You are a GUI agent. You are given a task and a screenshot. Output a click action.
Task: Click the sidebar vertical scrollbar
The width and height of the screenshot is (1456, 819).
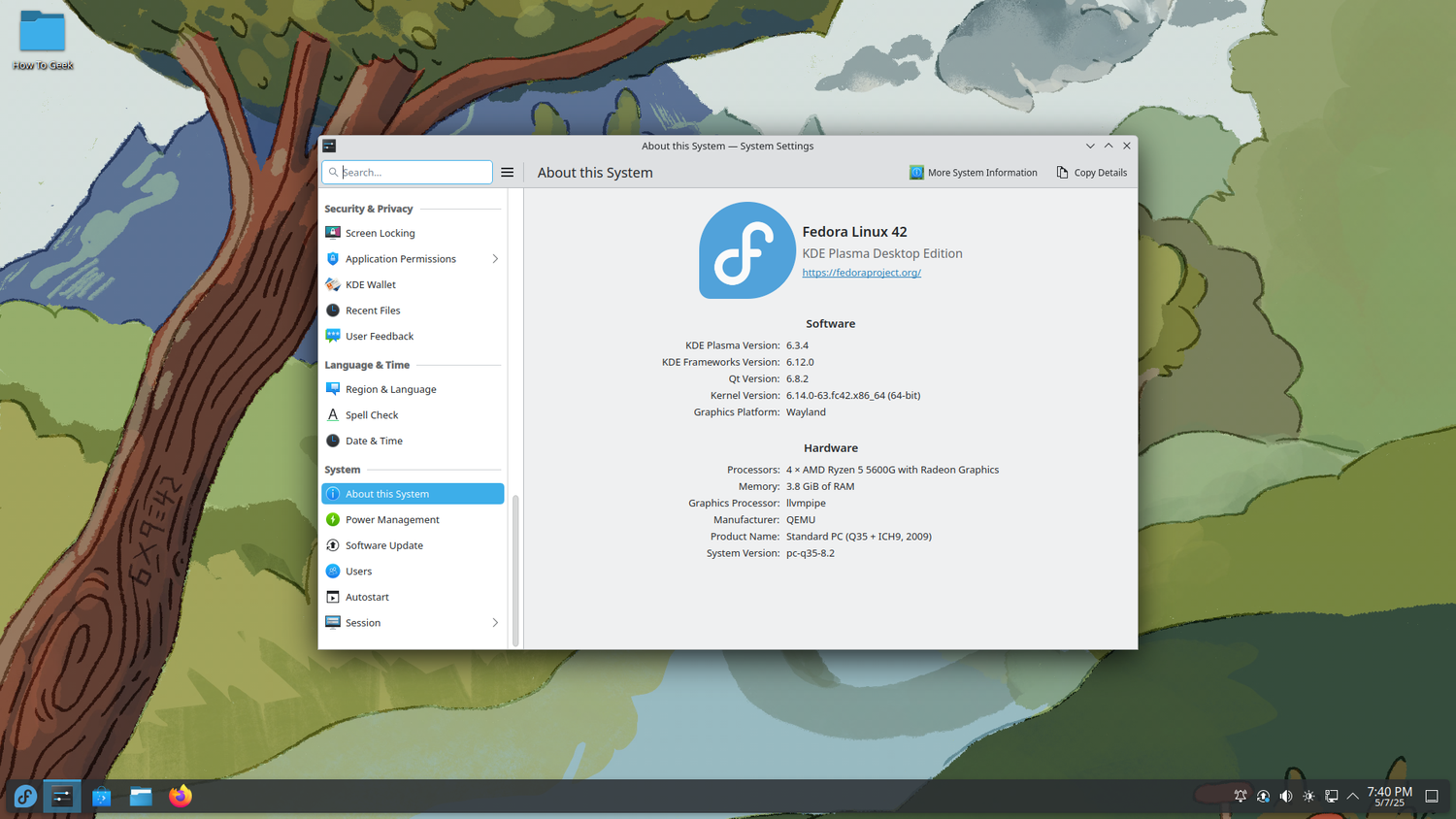pyautogui.click(x=515, y=570)
